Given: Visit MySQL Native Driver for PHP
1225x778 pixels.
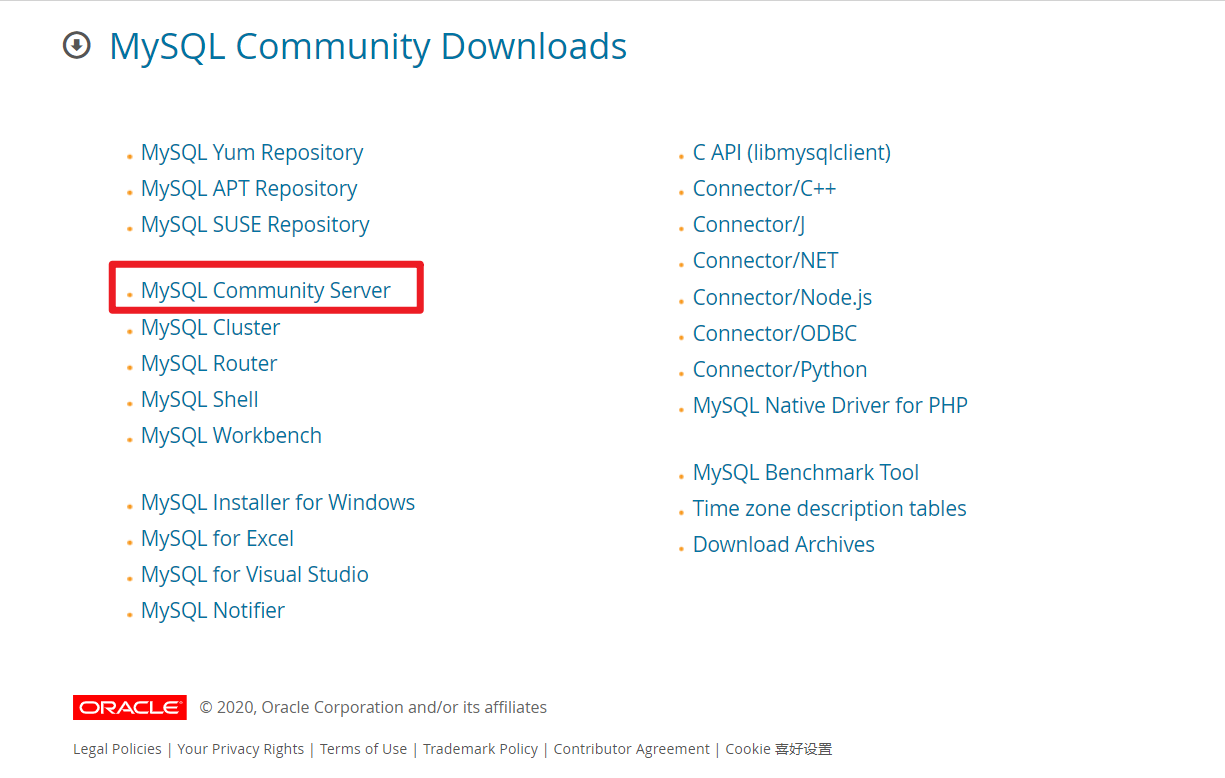Looking at the screenshot, I should coord(830,406).
